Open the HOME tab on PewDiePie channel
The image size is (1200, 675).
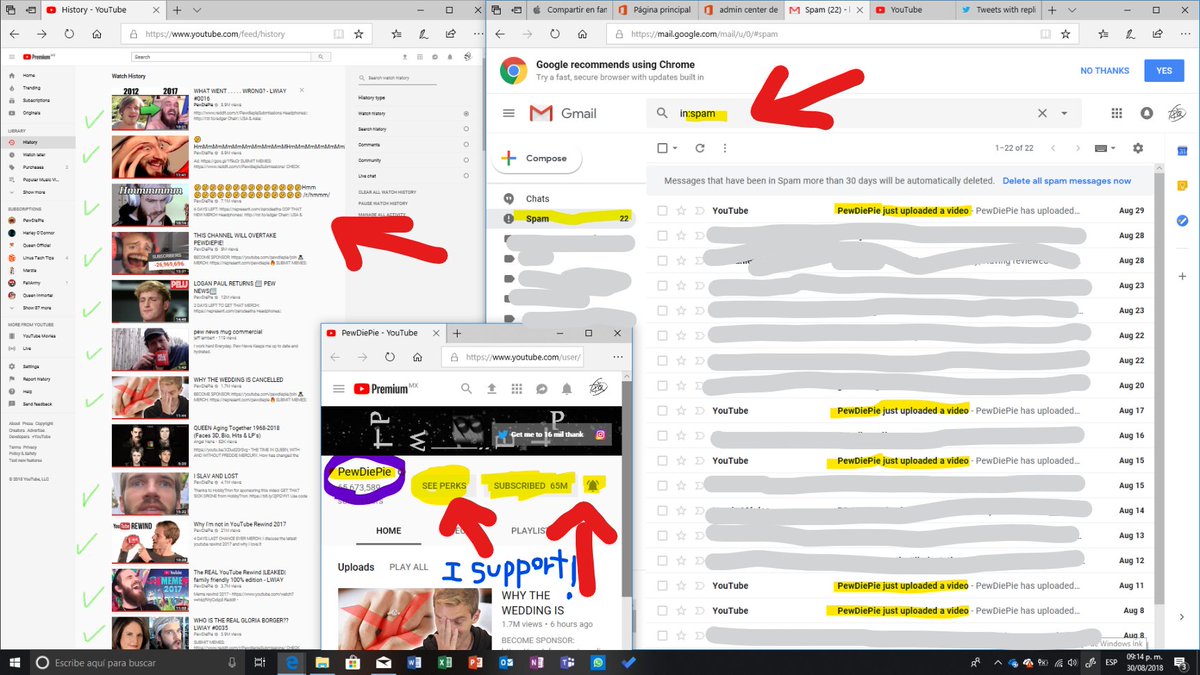tap(388, 531)
